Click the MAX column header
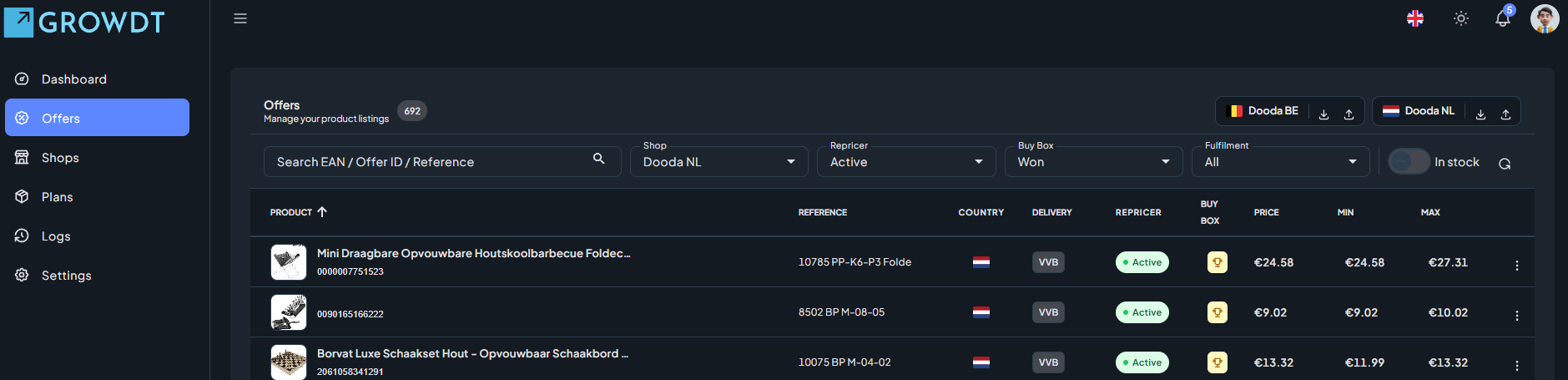Viewport: 1568px width, 380px height. [1430, 212]
